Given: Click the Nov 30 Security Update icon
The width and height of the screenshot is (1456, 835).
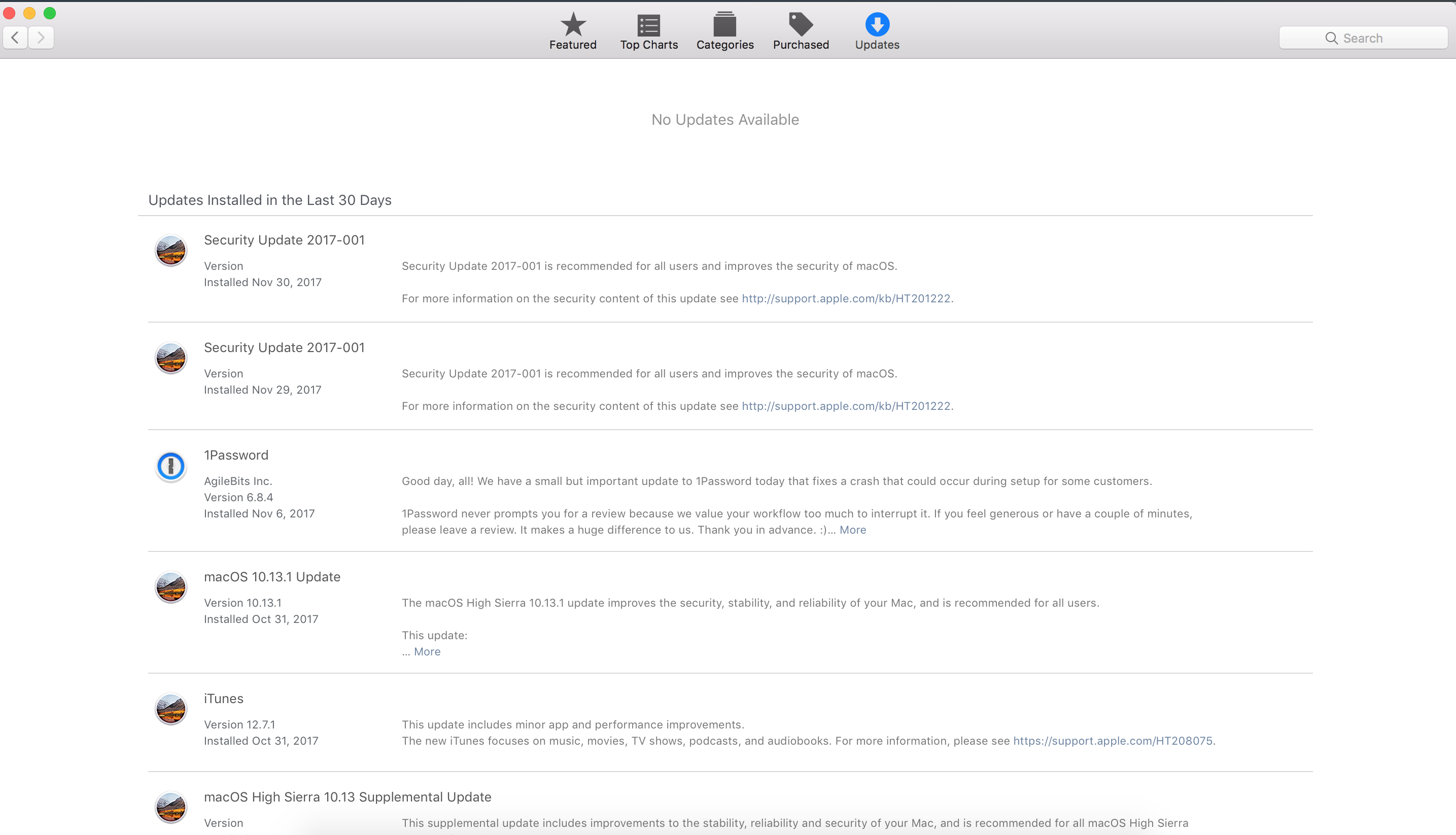Looking at the screenshot, I should (x=171, y=251).
